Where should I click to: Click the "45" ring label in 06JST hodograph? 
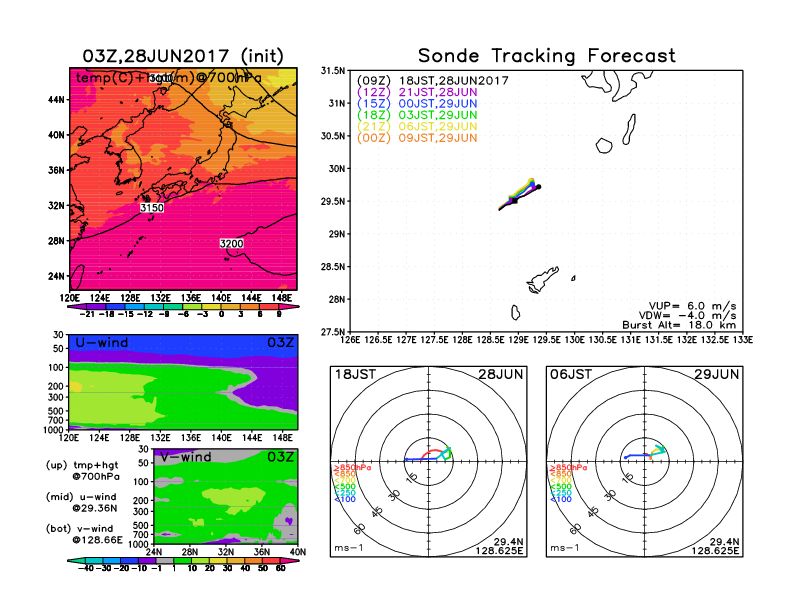pos(593,511)
